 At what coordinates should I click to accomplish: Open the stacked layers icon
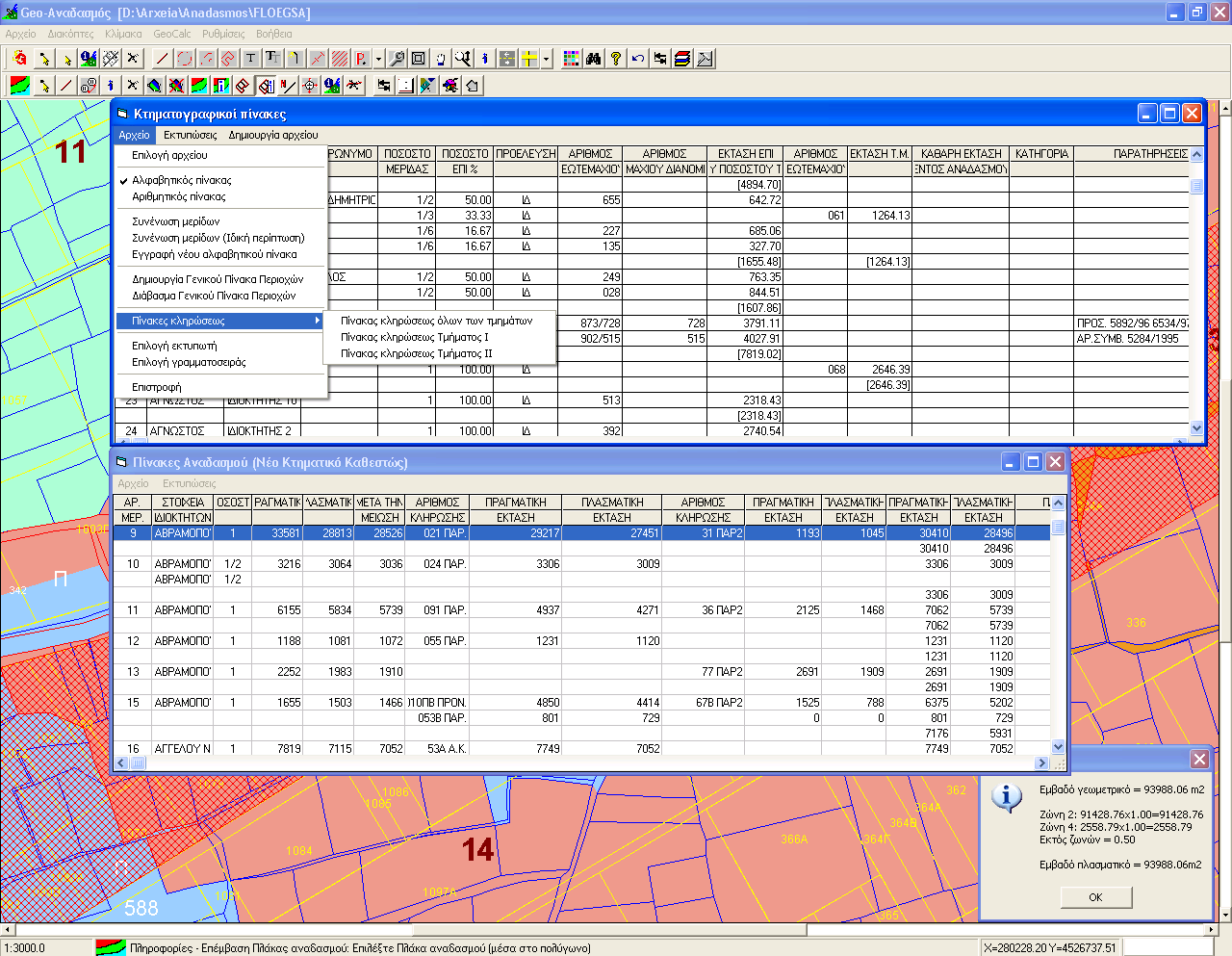[682, 59]
